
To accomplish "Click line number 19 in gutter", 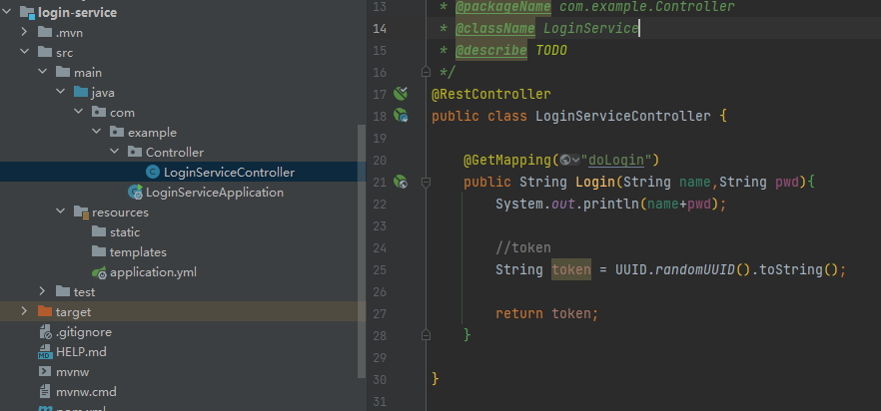I will (x=380, y=138).
